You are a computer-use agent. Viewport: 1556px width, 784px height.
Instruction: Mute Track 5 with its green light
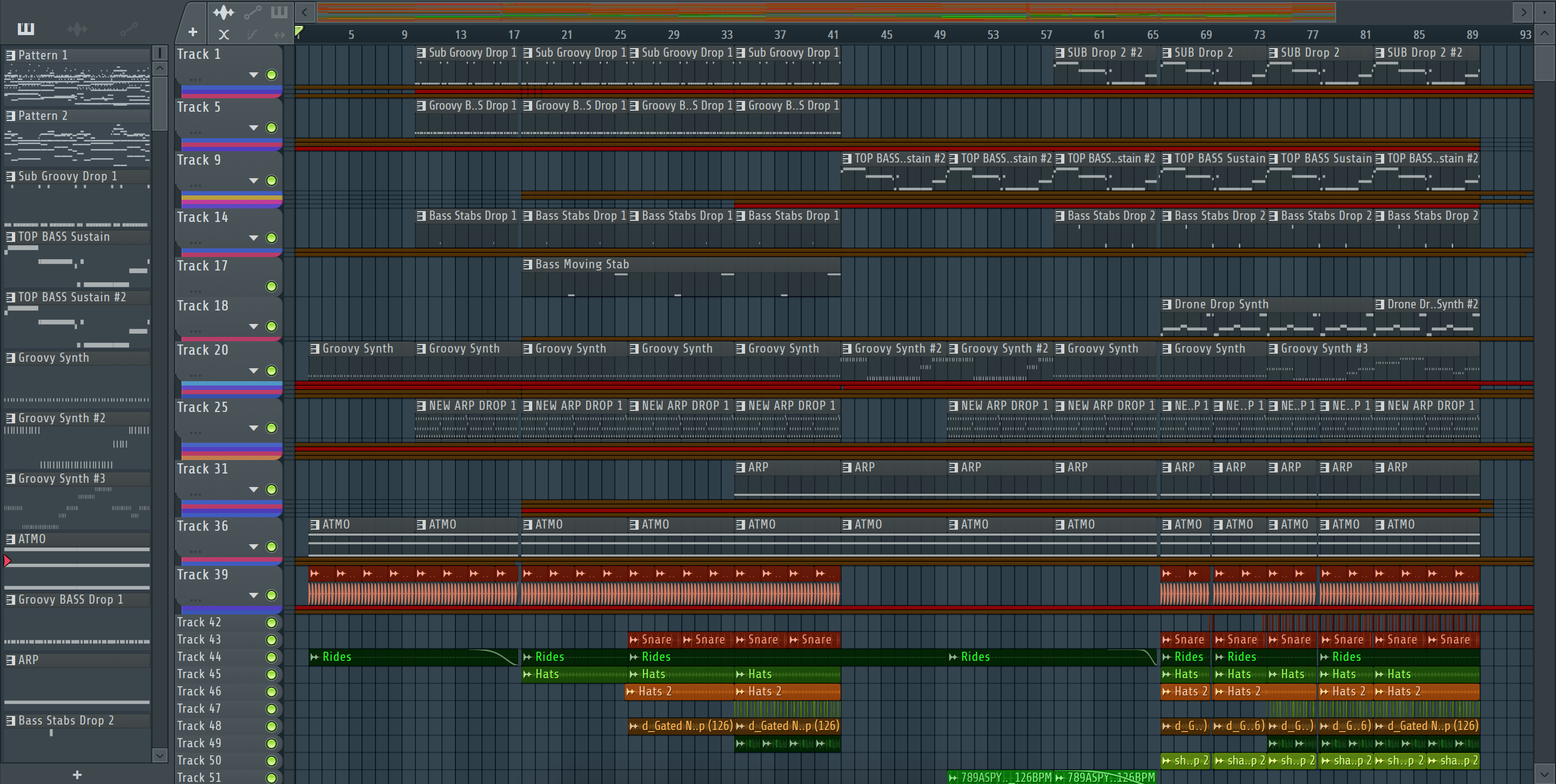coord(271,128)
